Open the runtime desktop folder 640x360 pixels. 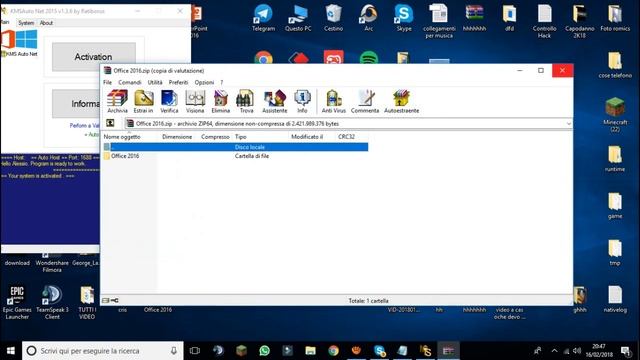coord(615,159)
